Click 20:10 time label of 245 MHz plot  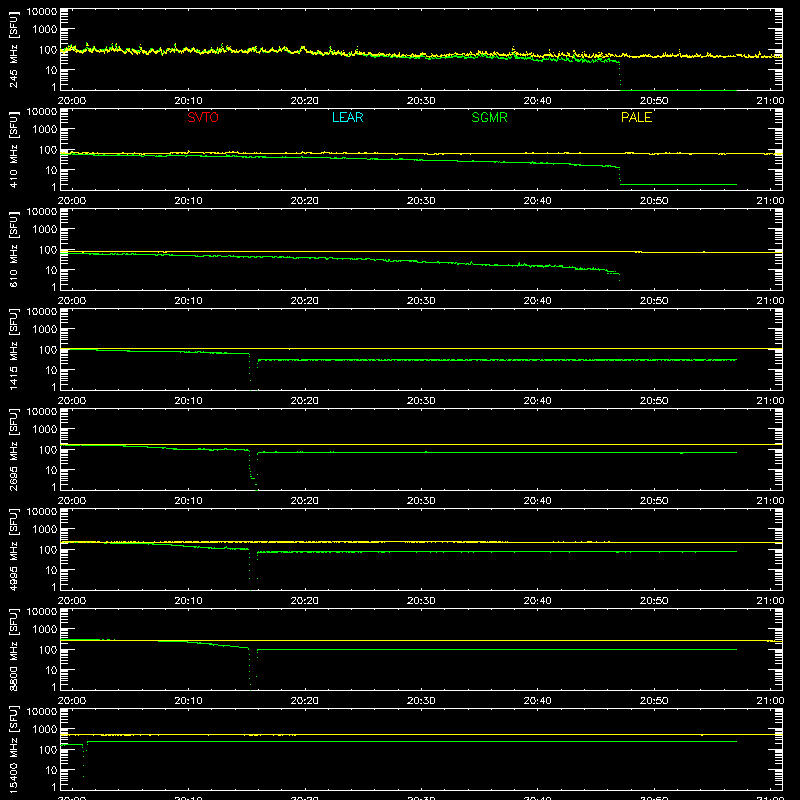188,101
